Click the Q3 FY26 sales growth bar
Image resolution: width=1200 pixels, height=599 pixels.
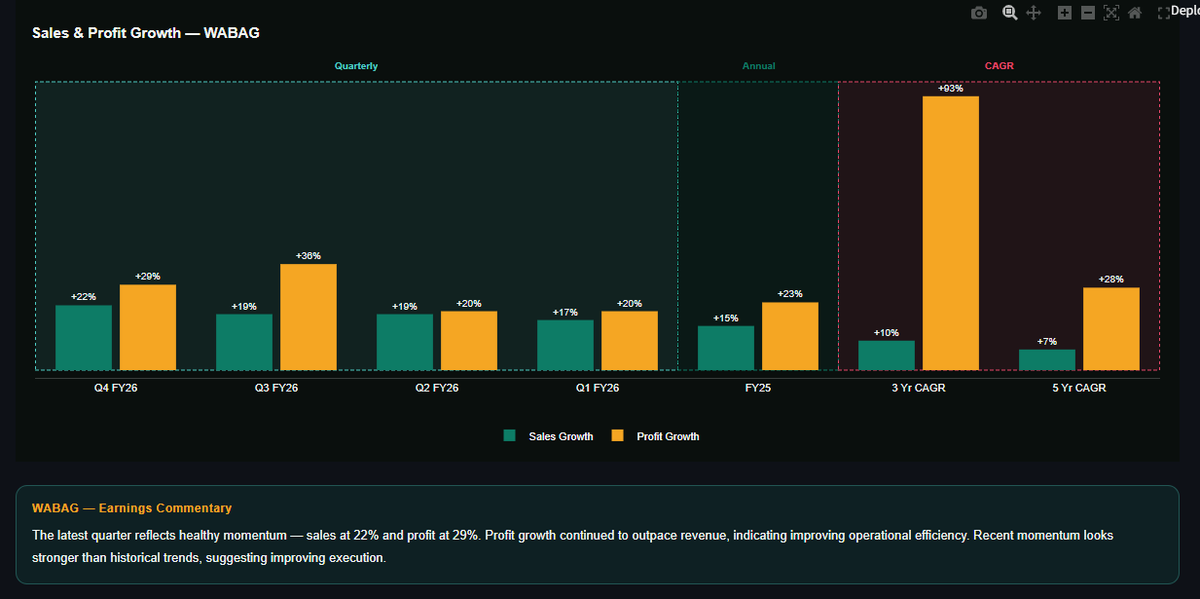pos(244,342)
